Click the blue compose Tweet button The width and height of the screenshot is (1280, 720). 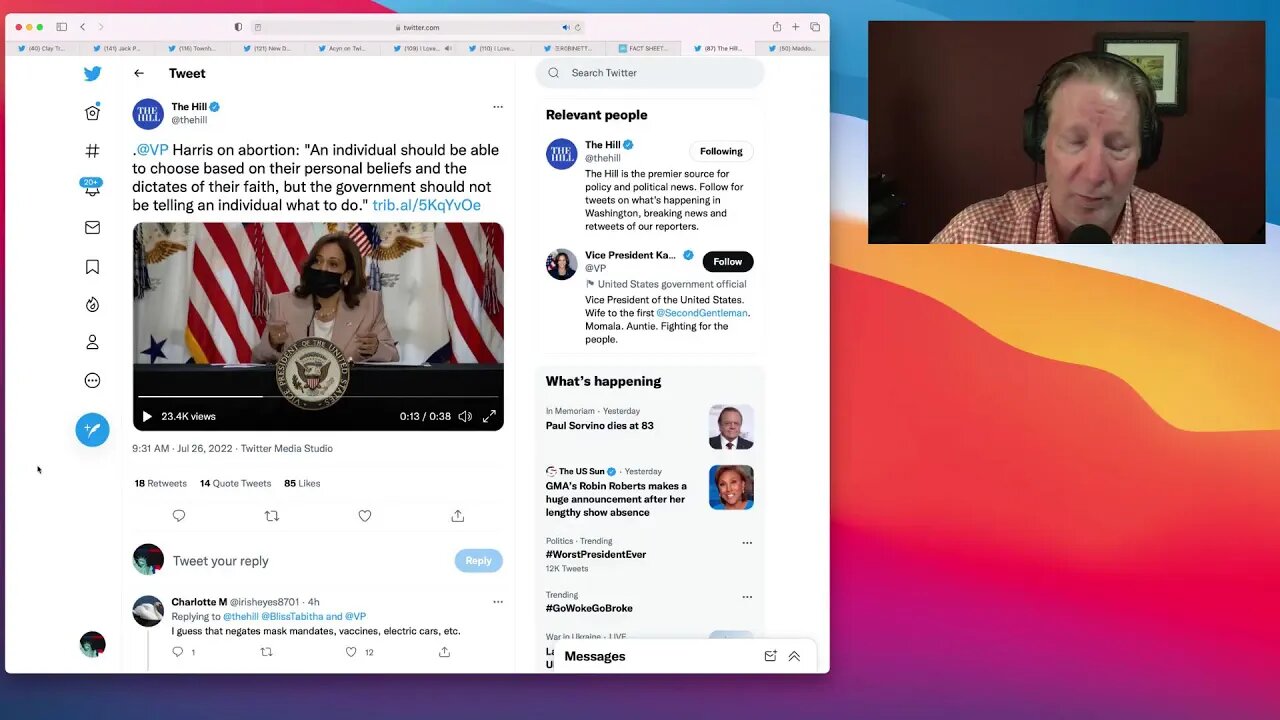point(92,429)
